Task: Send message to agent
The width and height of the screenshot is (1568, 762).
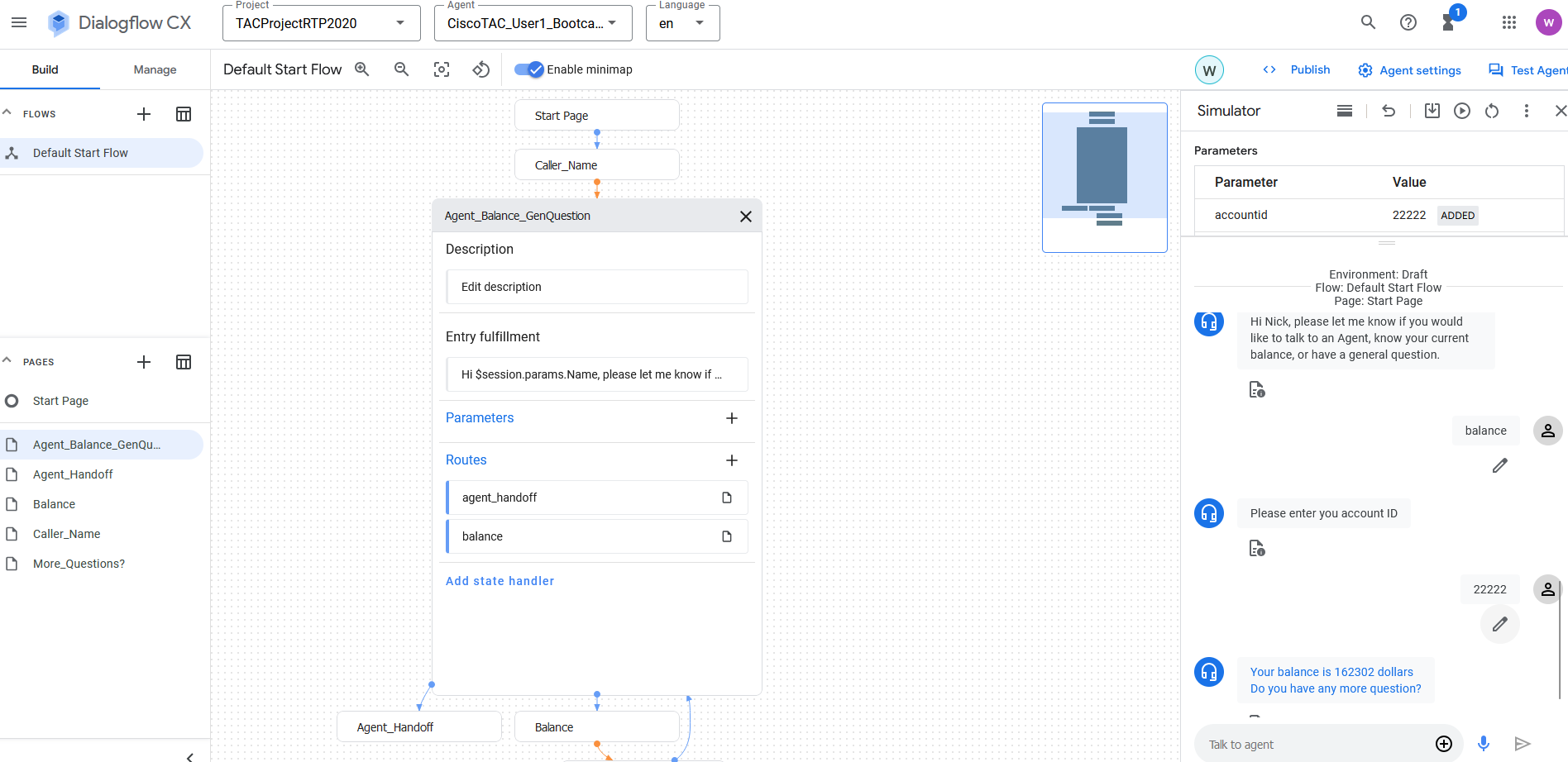Action: point(1523,744)
